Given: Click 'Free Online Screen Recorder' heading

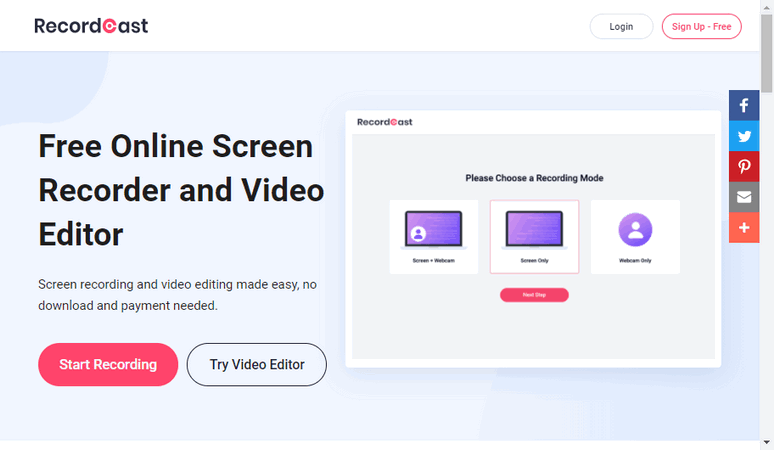Looking at the screenshot, I should click(181, 190).
